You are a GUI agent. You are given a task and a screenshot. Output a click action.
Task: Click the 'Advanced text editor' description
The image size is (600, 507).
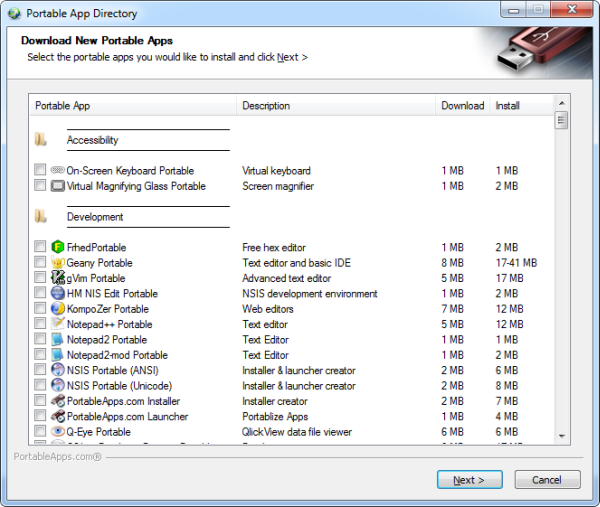(x=287, y=278)
